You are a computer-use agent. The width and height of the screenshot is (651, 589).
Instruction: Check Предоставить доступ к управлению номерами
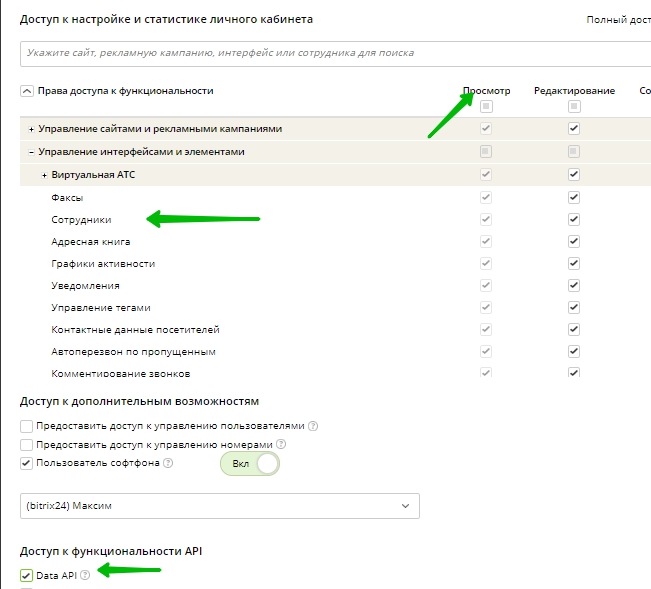(x=26, y=445)
